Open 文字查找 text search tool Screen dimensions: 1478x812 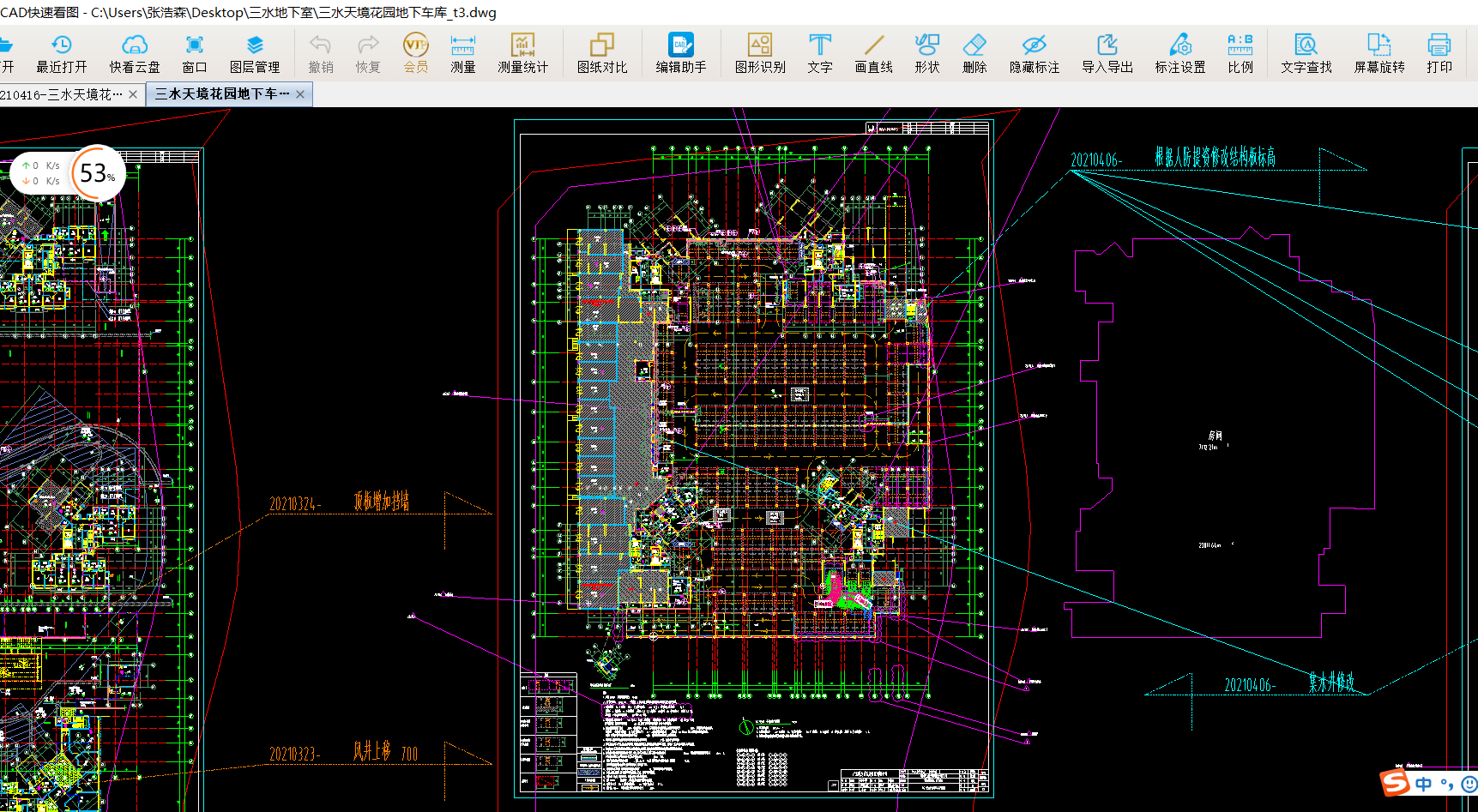pyautogui.click(x=1306, y=54)
